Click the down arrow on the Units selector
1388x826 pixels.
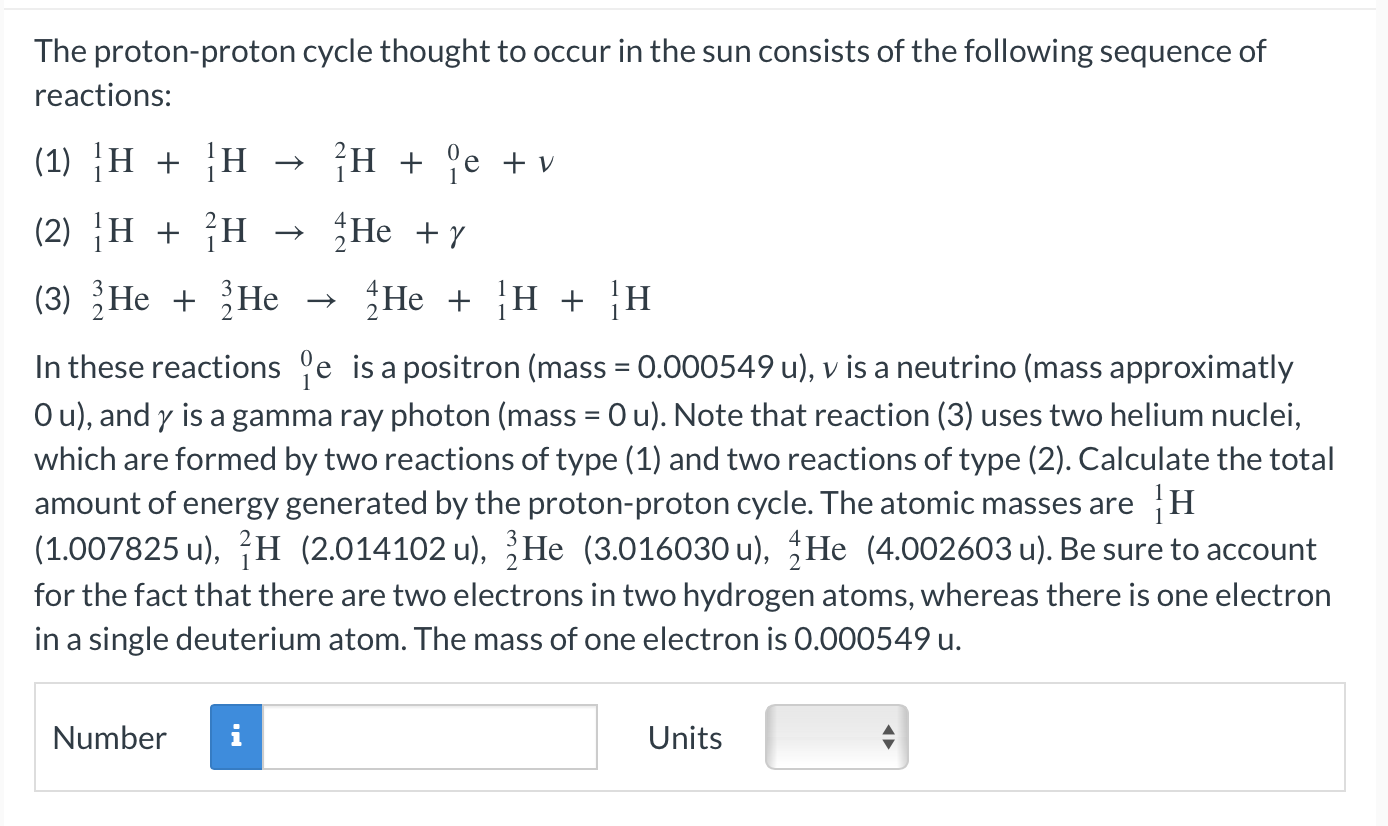point(886,745)
